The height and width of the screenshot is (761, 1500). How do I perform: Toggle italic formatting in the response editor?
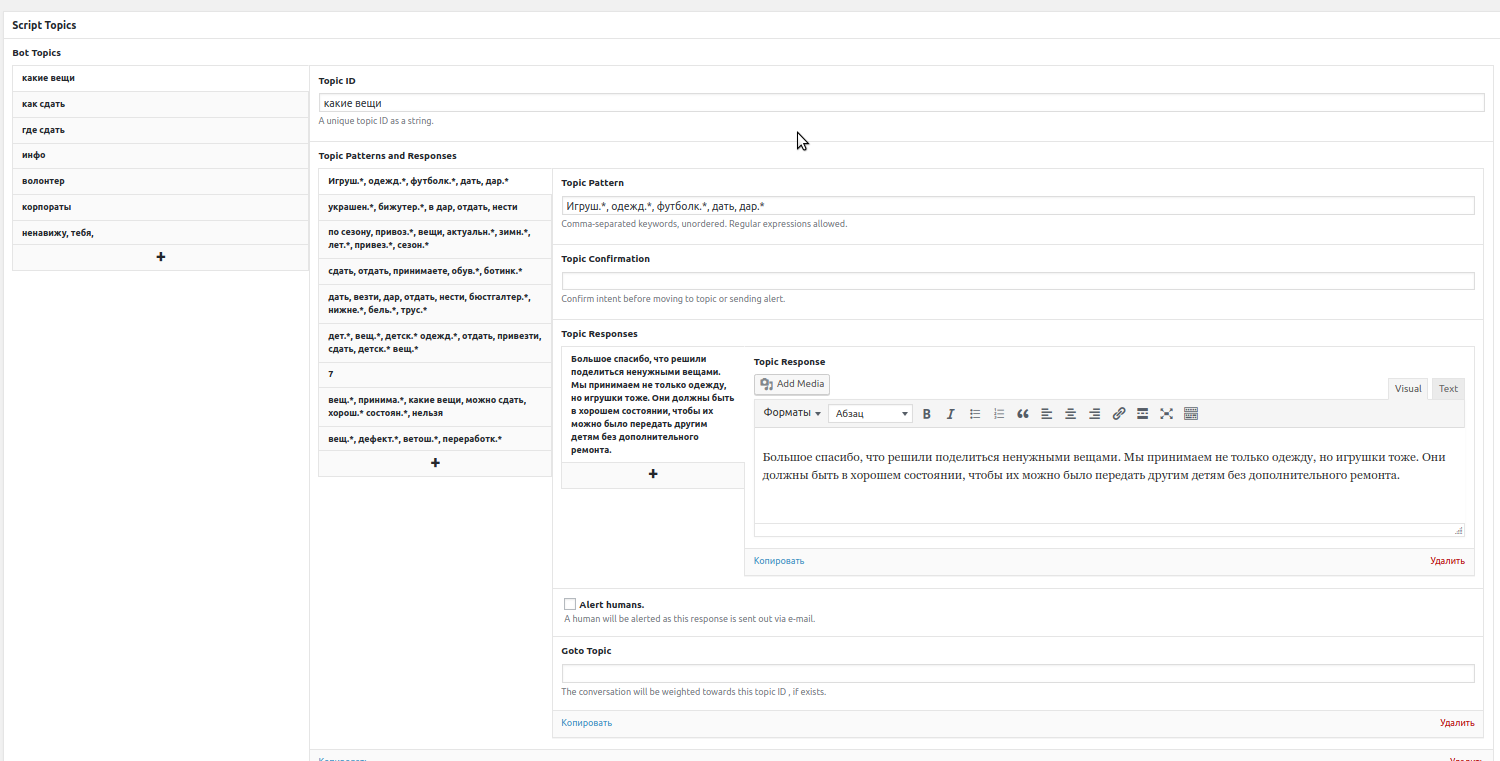(951, 414)
